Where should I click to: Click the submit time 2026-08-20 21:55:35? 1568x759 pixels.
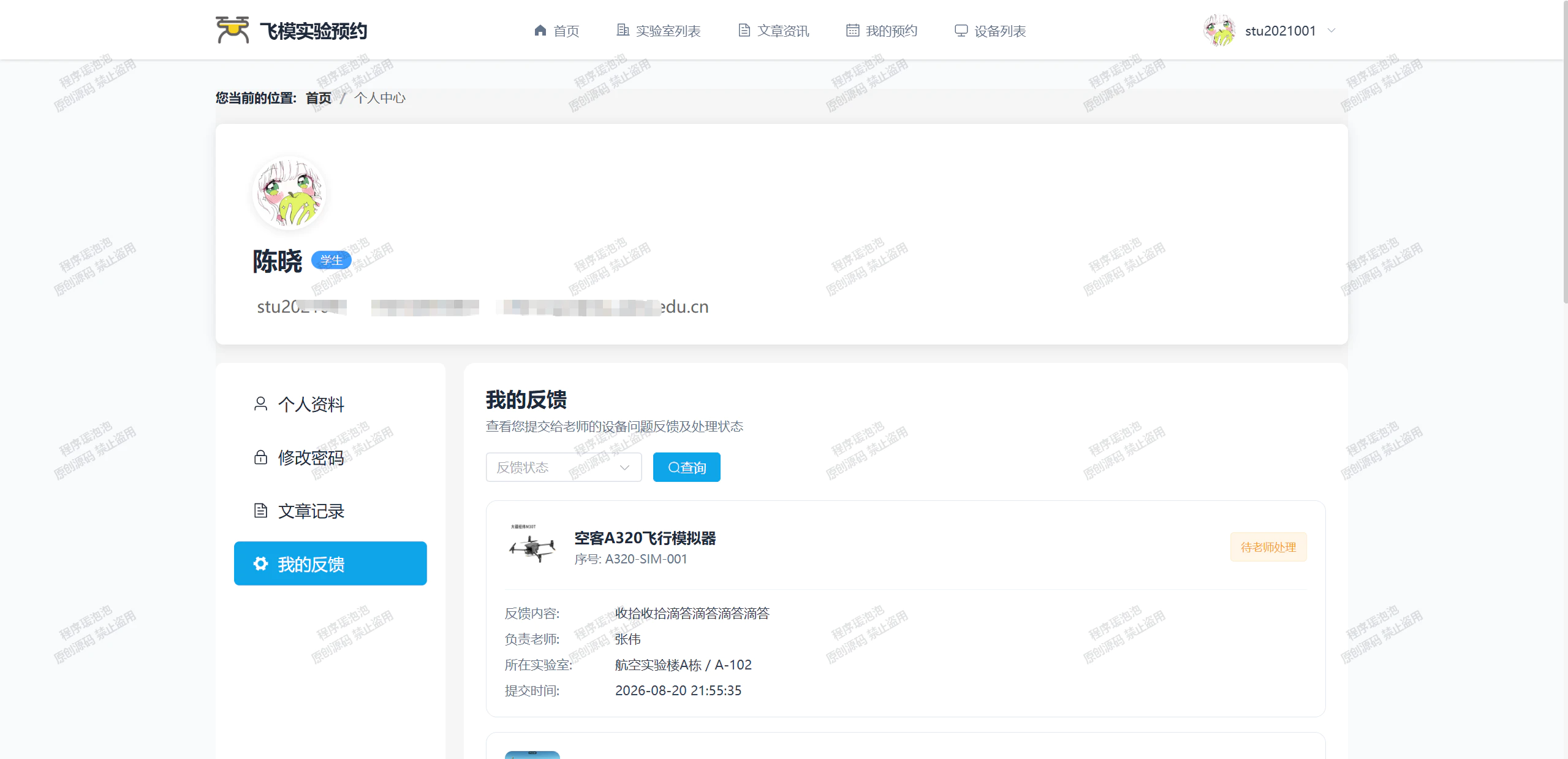(678, 690)
